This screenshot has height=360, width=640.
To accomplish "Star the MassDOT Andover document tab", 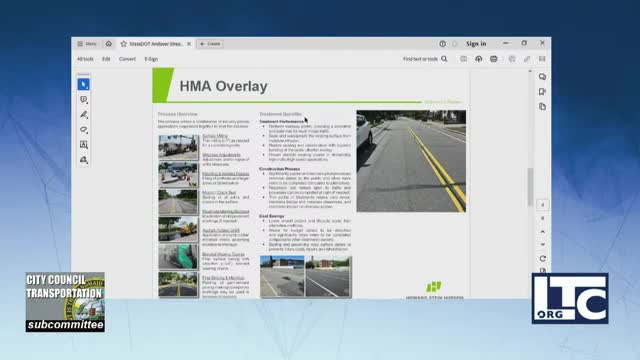I will tap(123, 44).
